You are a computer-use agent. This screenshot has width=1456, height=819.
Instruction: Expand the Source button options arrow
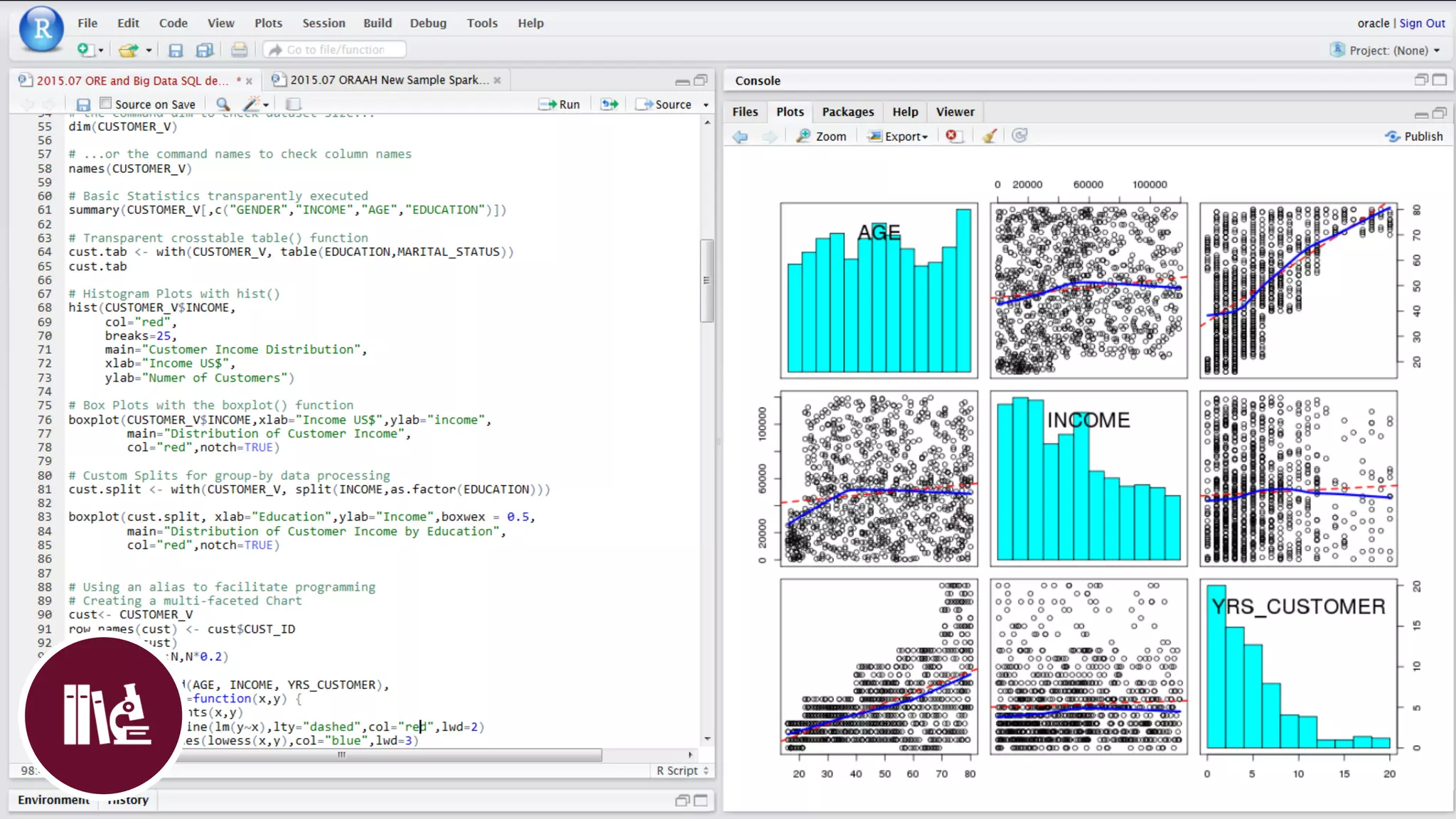click(706, 105)
